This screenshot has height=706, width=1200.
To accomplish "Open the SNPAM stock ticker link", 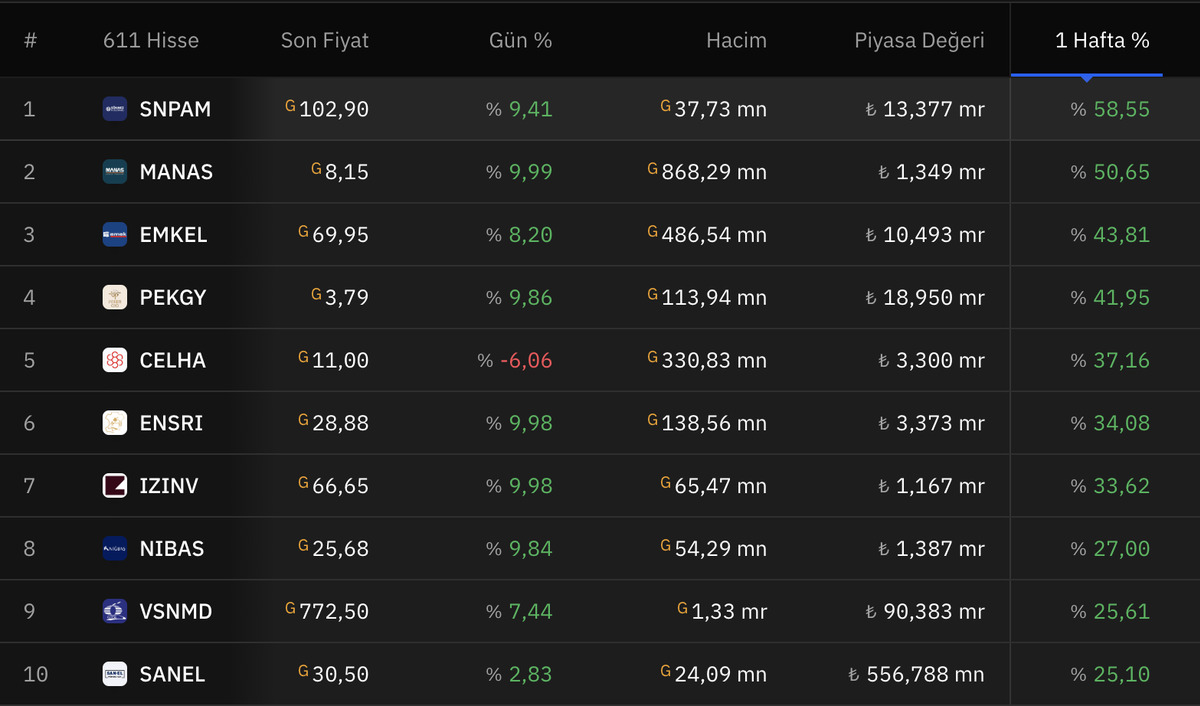I will pyautogui.click(x=175, y=109).
